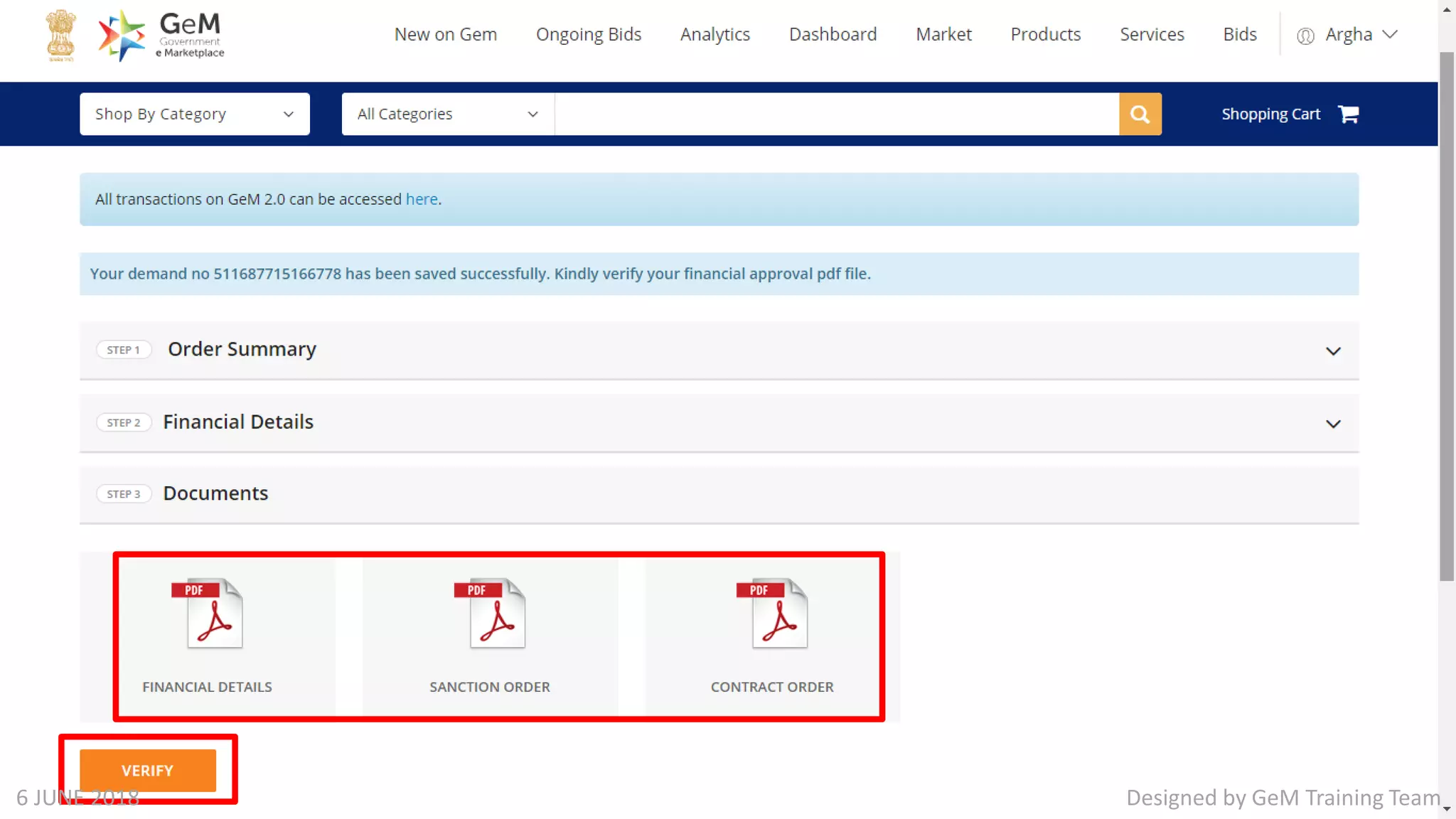The height and width of the screenshot is (819, 1456).
Task: Open the Analytics menu item
Action: coord(714,34)
